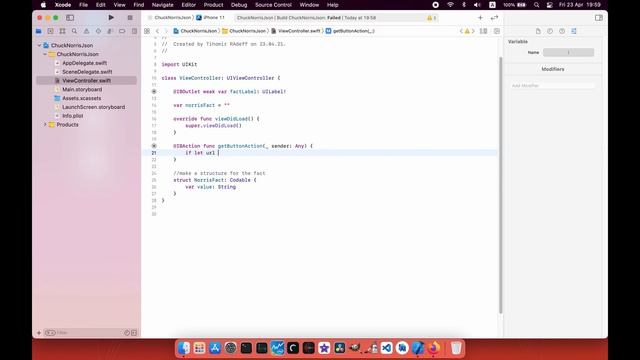Viewport: 640px width, 360px height.
Task: Open LaunchScreen.storyboard
Action: (93, 107)
